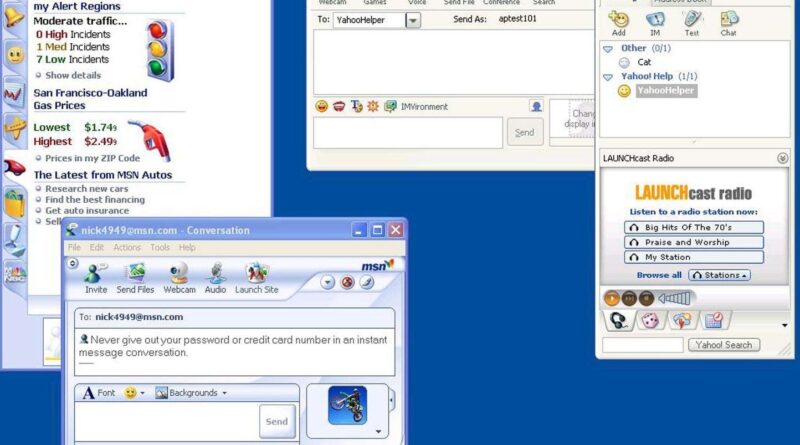Click smiley face tab in MSN sidebar

[15, 55]
